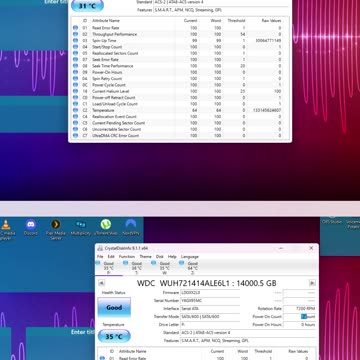Screen dimensions: 360x360
Task: Click the Temperature row raw value
Action: point(267,110)
